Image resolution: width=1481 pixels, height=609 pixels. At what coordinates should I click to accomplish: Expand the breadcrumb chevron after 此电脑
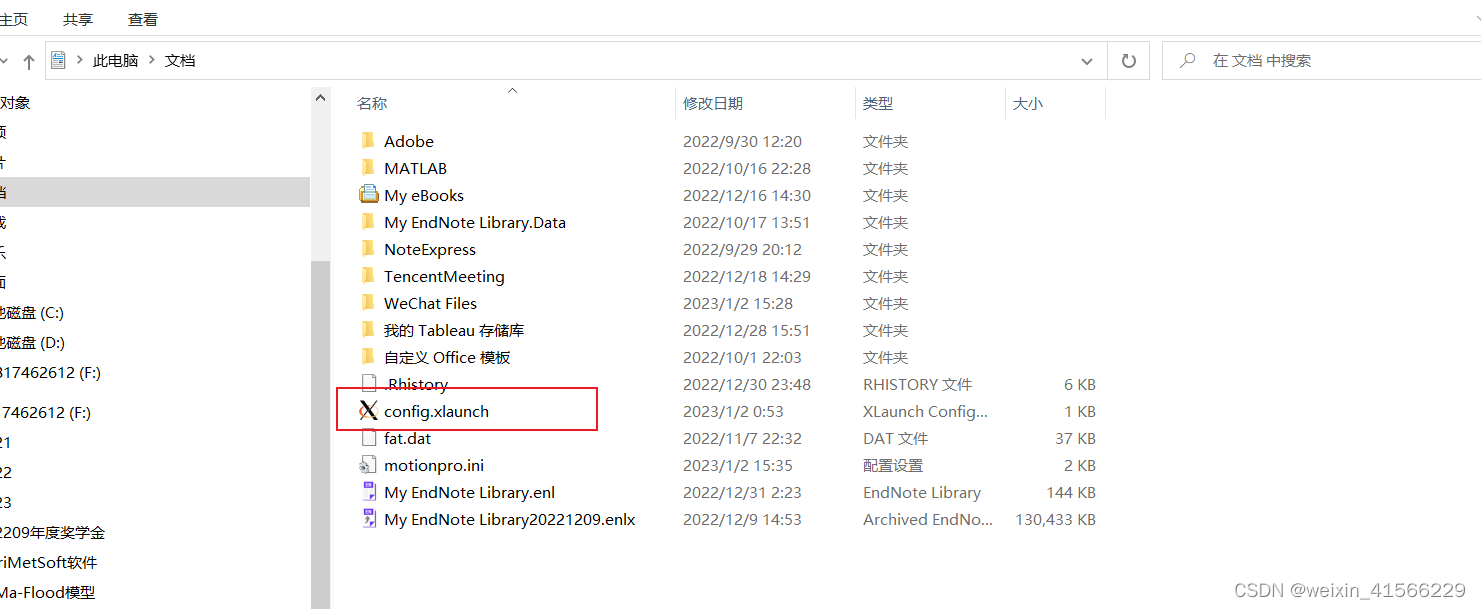(152, 60)
